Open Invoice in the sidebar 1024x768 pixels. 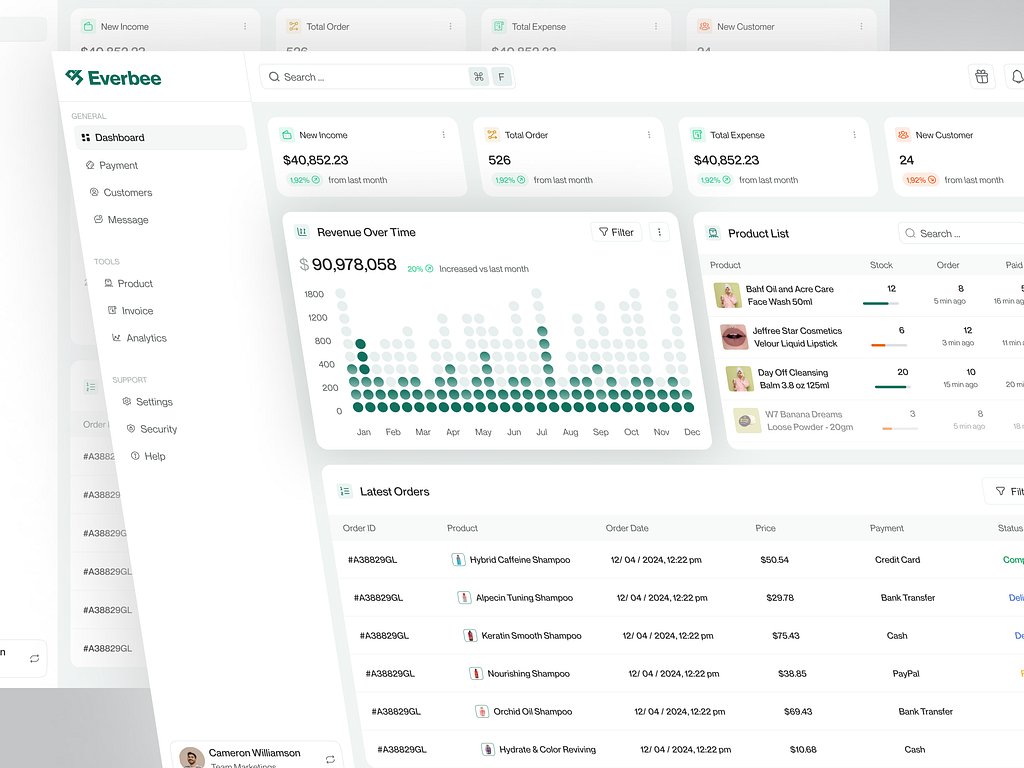(131, 311)
